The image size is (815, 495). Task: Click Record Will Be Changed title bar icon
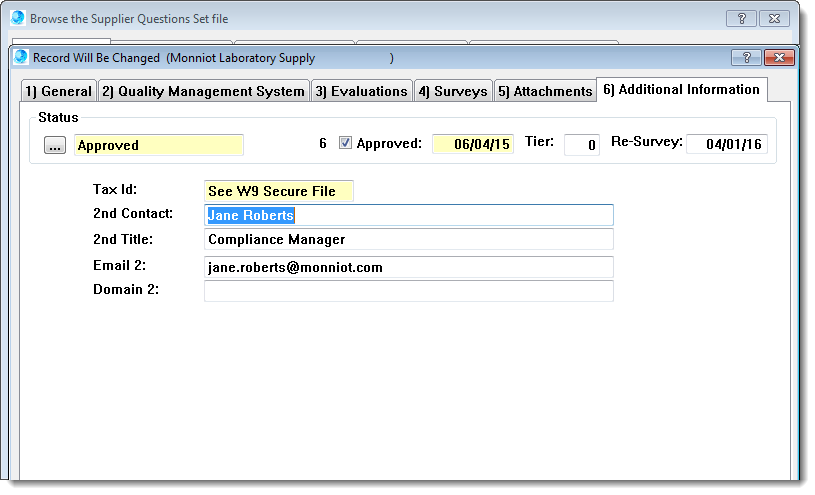21,57
